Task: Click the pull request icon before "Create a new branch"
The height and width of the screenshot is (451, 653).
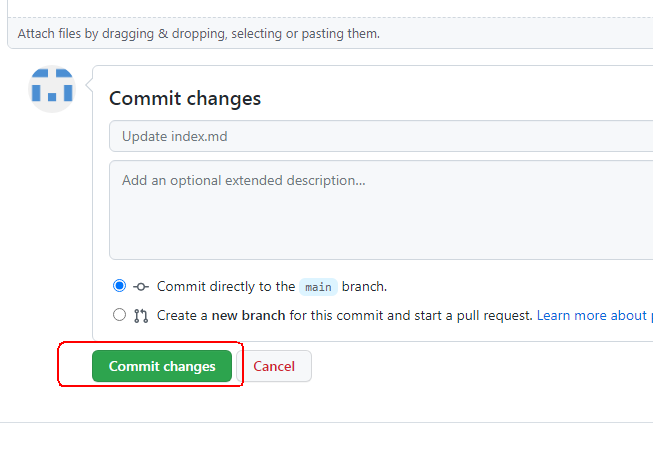Action: [141, 316]
